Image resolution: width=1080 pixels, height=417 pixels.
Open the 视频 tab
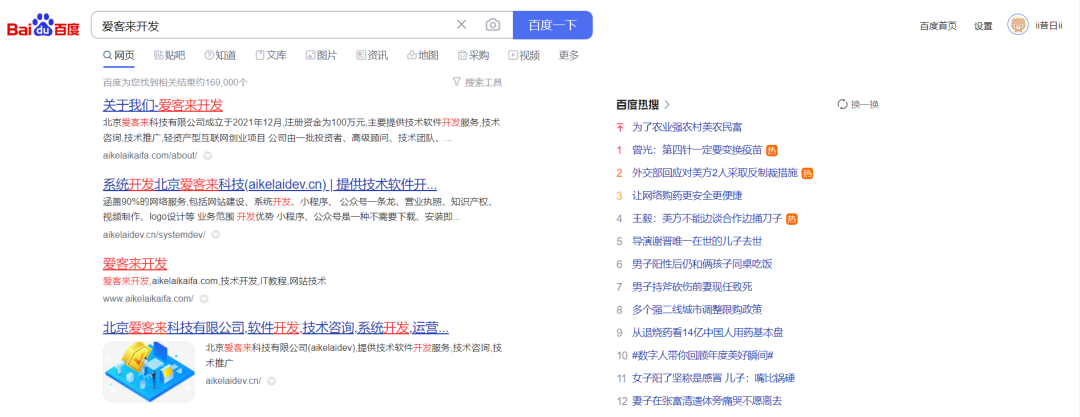click(x=524, y=55)
